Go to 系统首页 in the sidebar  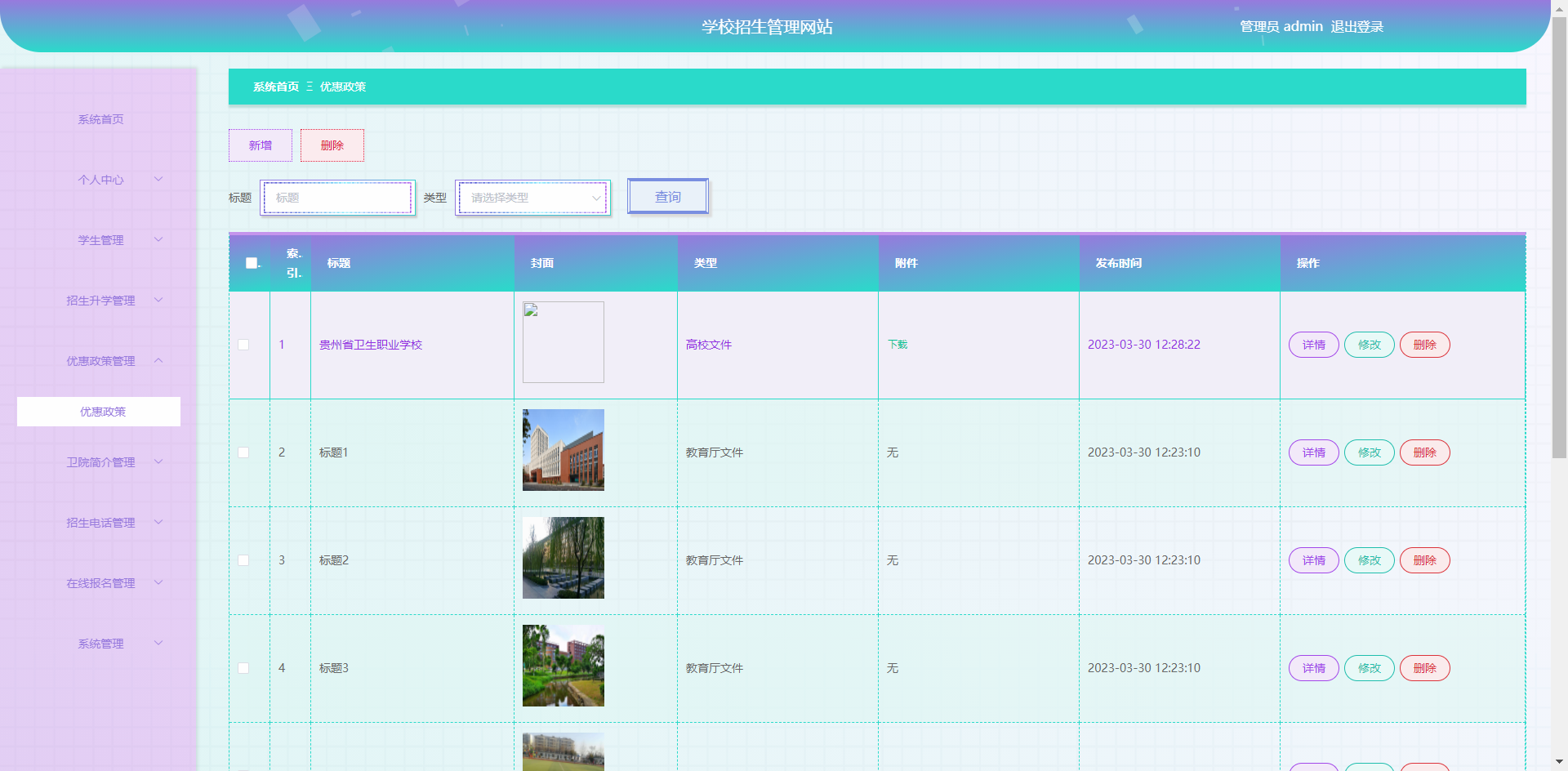101,119
